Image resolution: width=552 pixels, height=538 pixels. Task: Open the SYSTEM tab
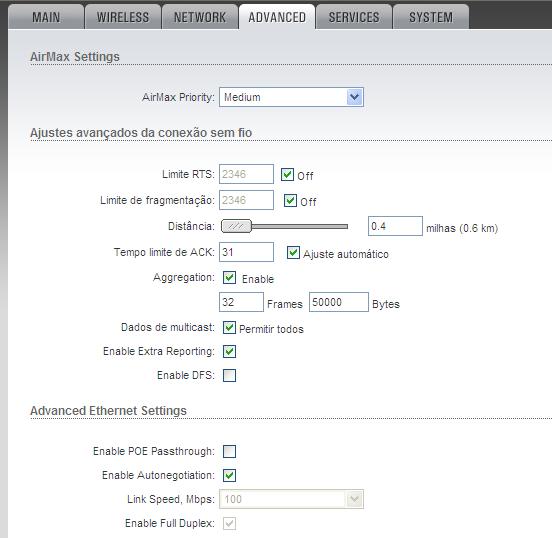click(x=431, y=17)
